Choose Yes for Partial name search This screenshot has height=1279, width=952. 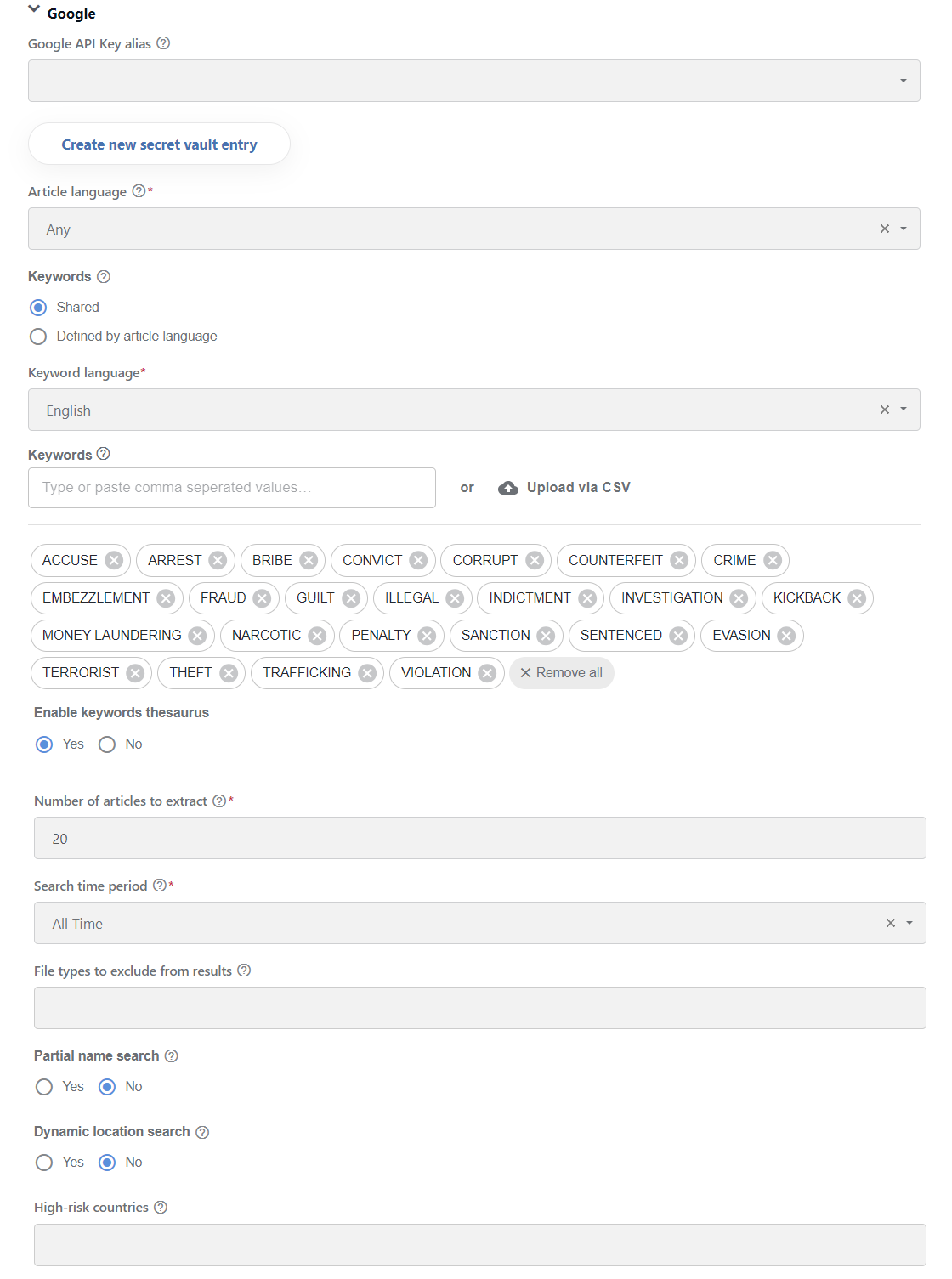tap(44, 1087)
